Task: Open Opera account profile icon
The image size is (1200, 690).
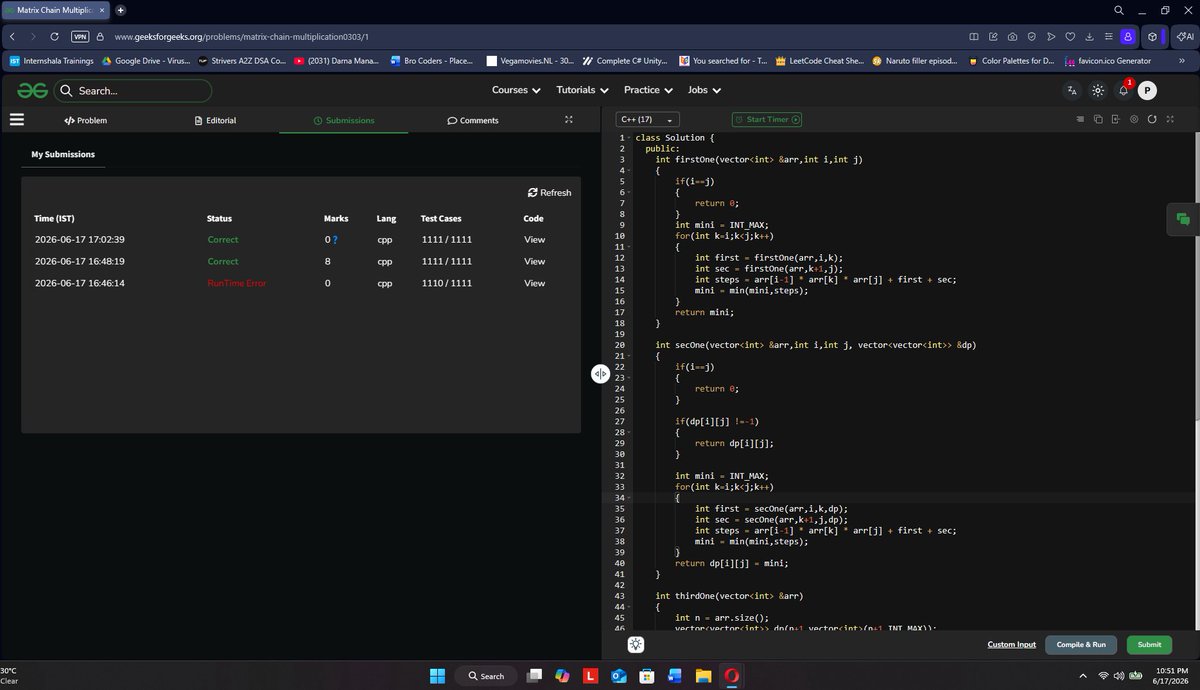Action: point(1127,36)
